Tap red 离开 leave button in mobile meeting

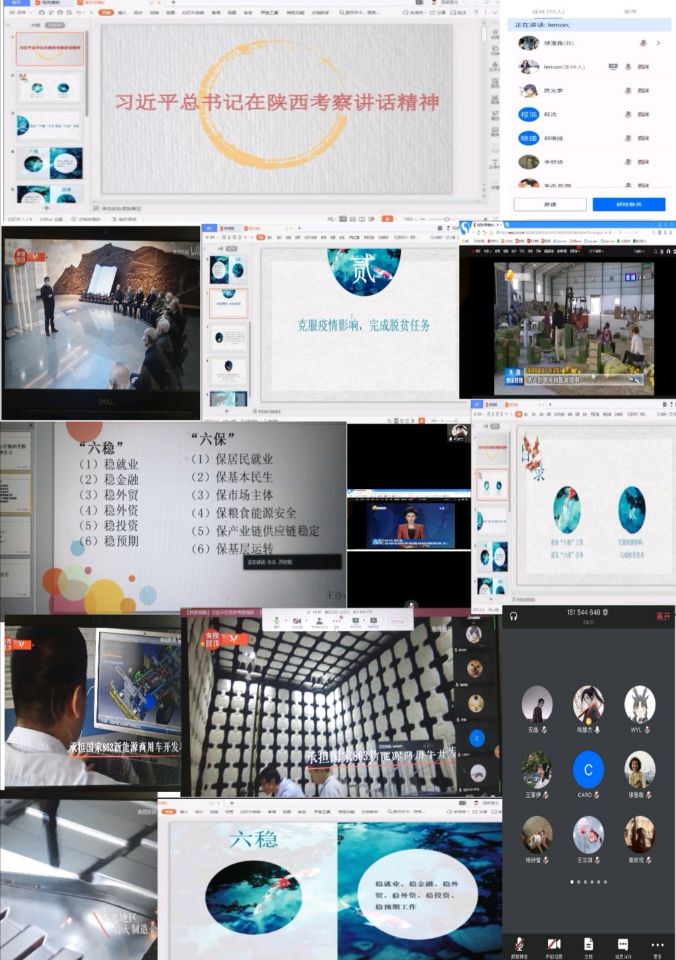[x=663, y=617]
